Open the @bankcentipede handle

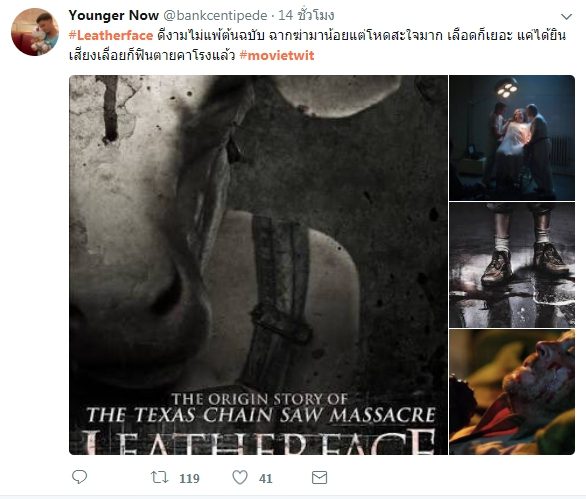pos(215,15)
